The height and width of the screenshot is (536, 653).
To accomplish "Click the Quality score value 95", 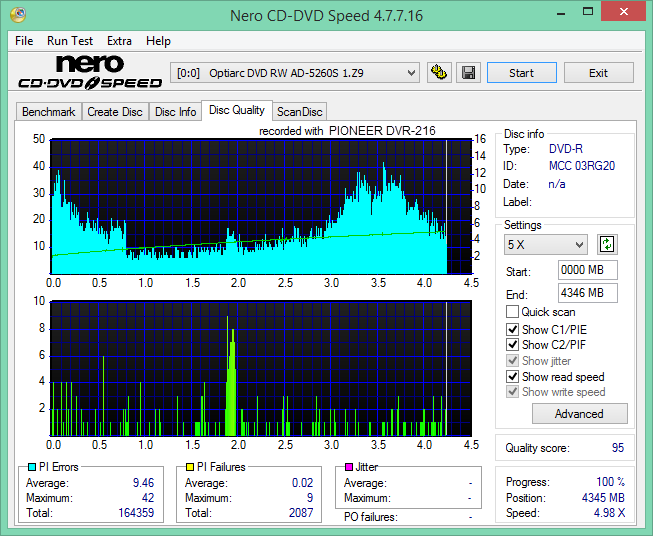I will coord(618,448).
